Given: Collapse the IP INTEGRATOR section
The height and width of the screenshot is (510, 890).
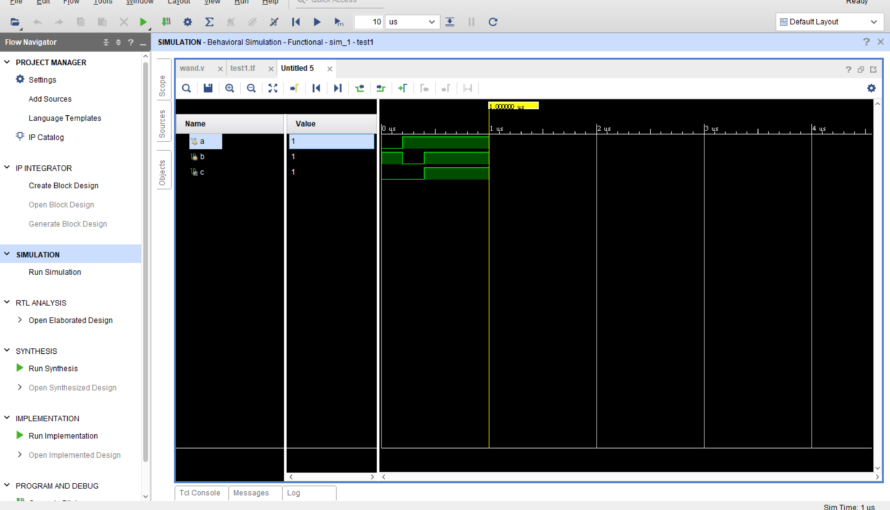Looking at the screenshot, I should click(7, 167).
